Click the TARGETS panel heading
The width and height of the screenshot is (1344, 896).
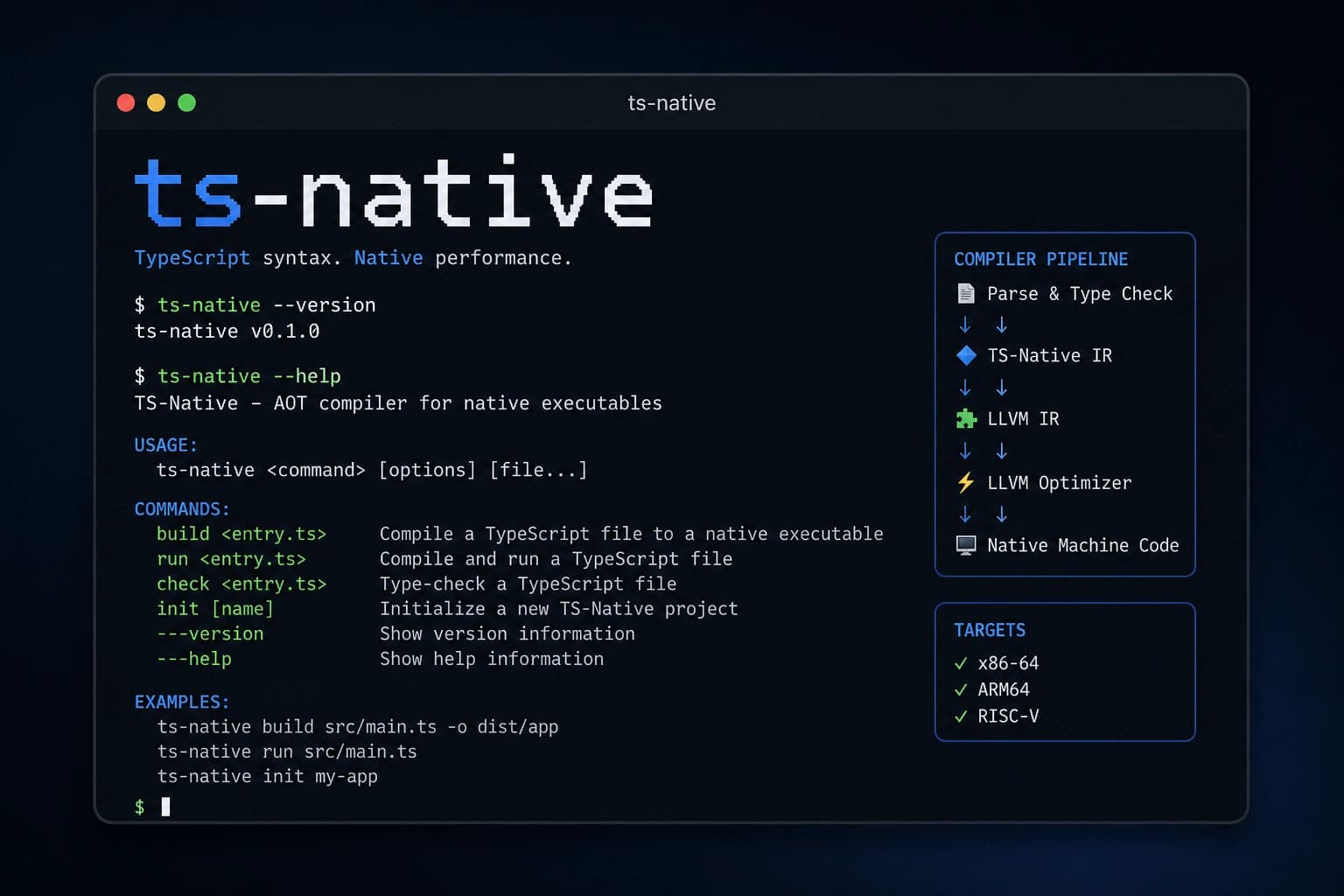click(x=990, y=630)
